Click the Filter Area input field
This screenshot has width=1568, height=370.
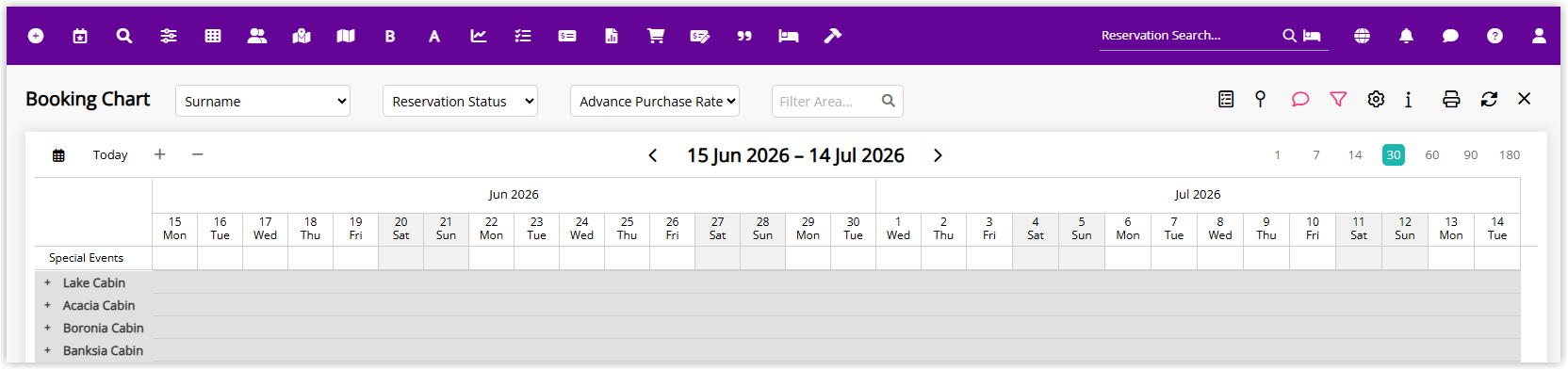click(x=838, y=101)
